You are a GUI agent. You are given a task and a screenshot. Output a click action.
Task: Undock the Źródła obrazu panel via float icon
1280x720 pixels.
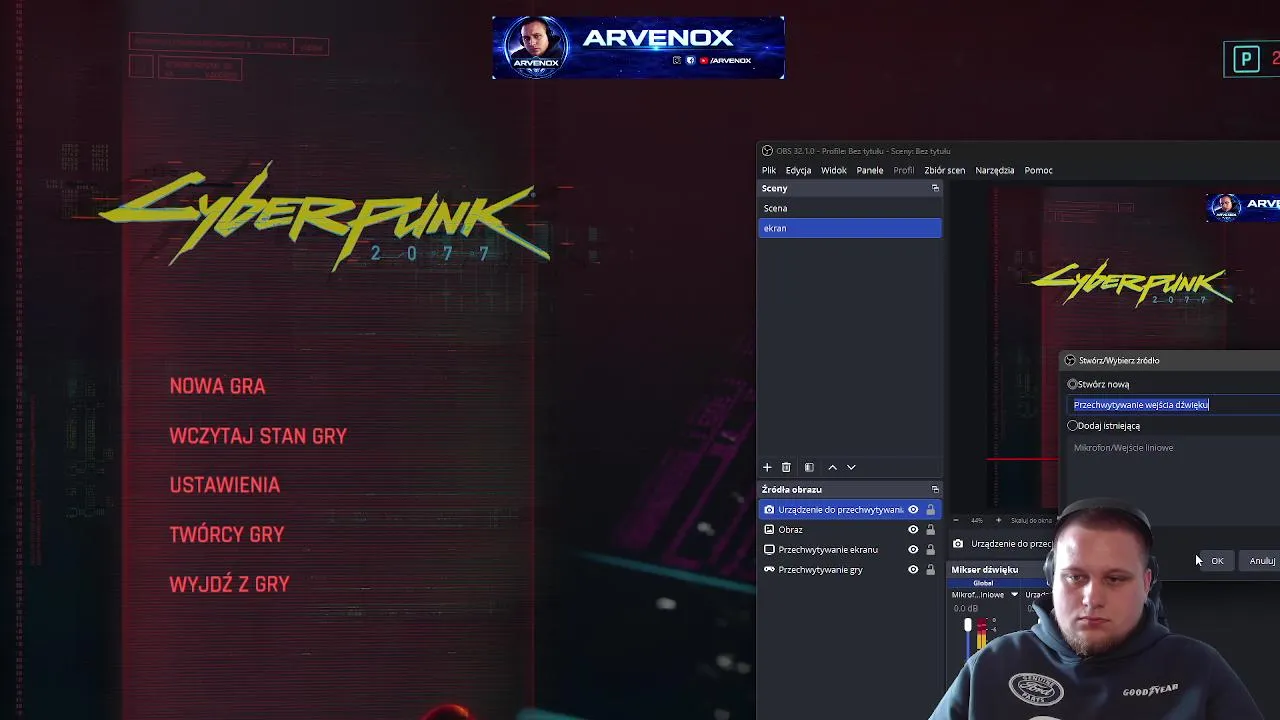[x=935, y=489]
